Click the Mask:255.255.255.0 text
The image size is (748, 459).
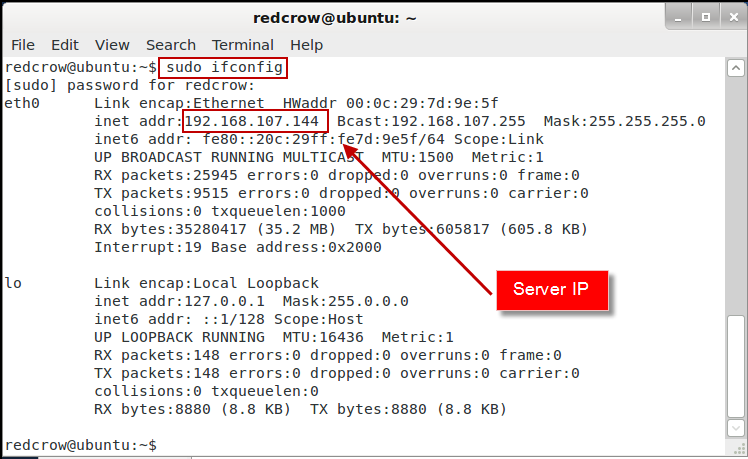point(624,121)
